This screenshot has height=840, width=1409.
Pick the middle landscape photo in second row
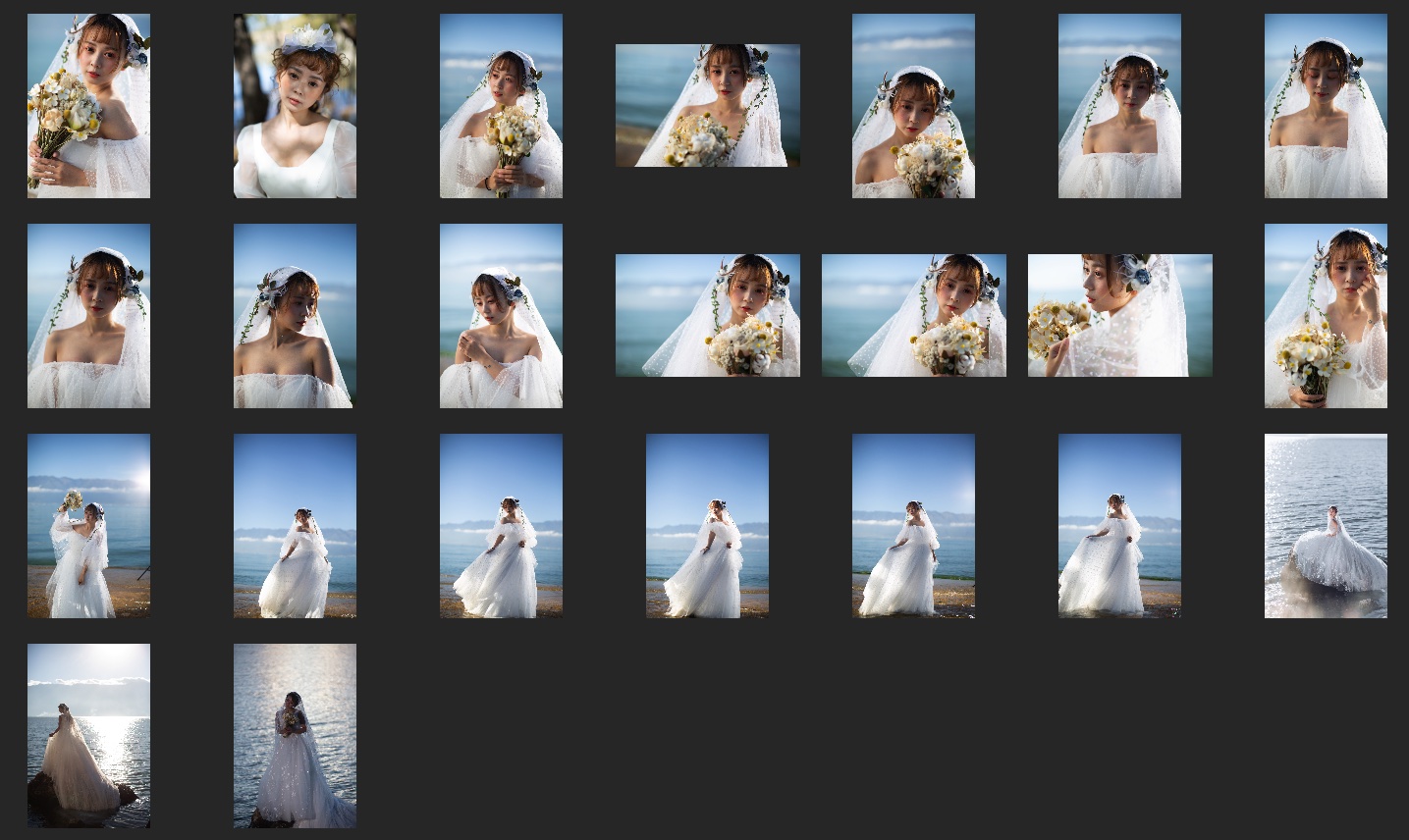coord(913,315)
